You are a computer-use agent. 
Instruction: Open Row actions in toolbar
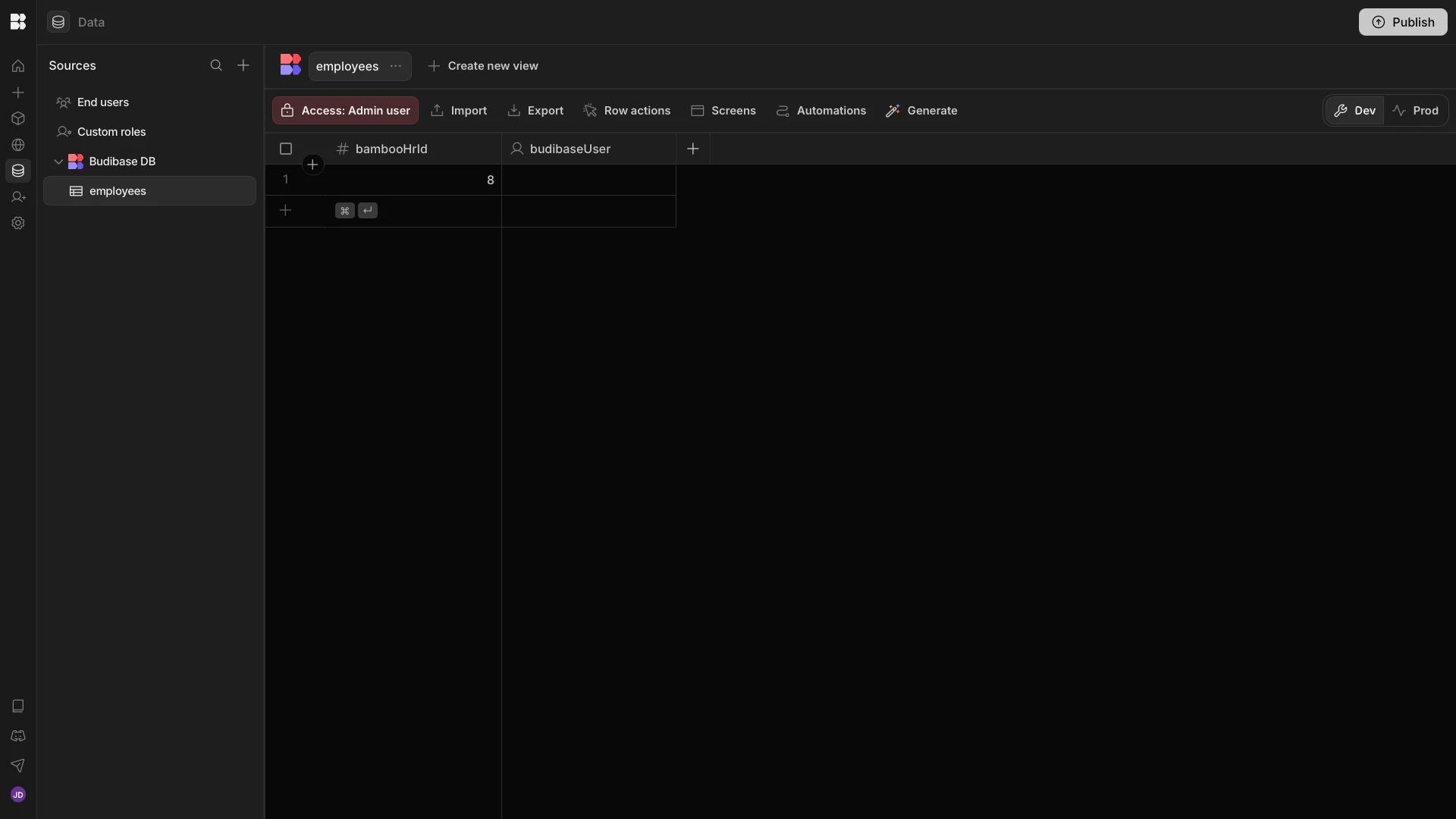tap(627, 111)
